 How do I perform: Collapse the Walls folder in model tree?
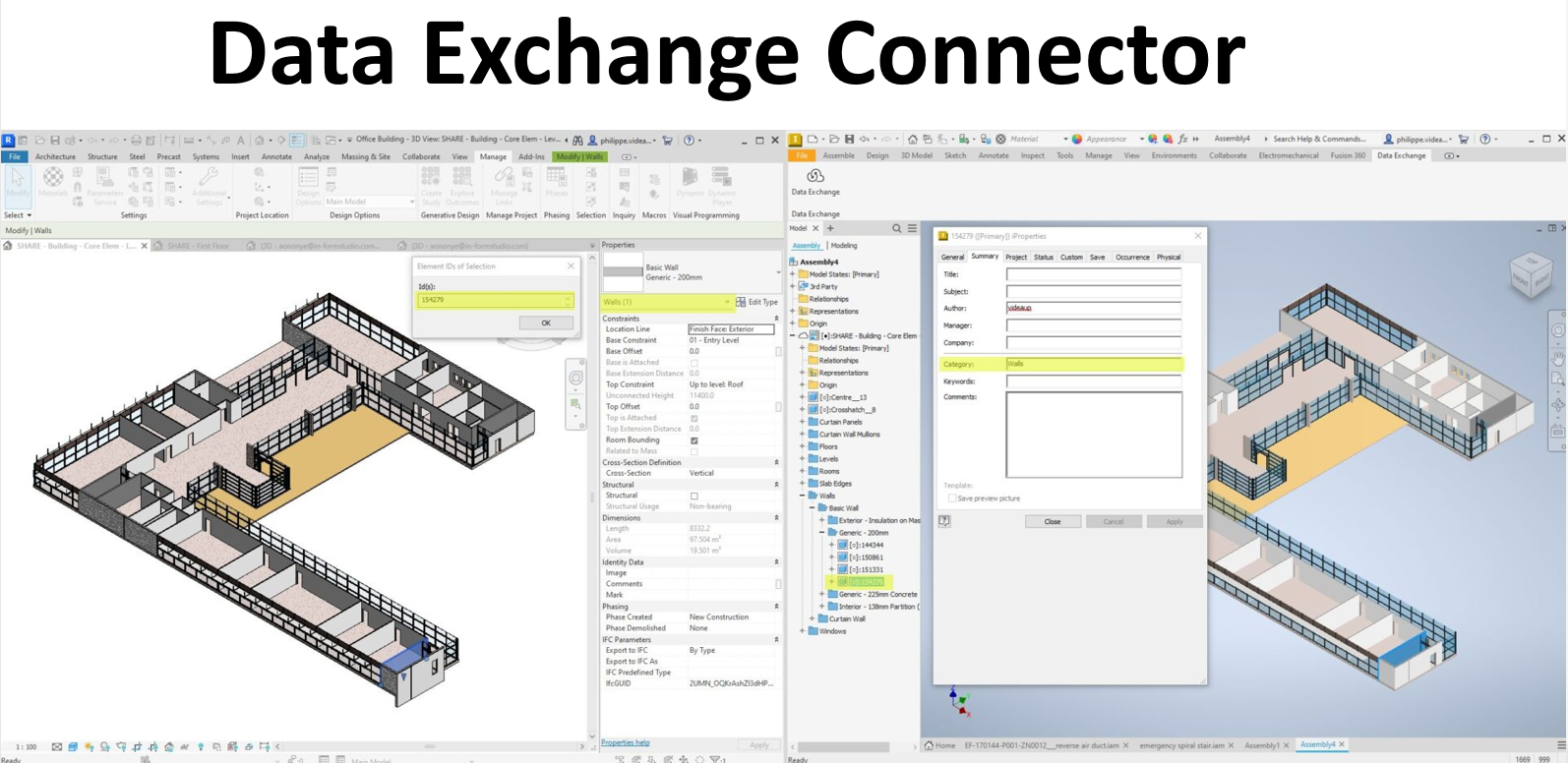coord(803,496)
